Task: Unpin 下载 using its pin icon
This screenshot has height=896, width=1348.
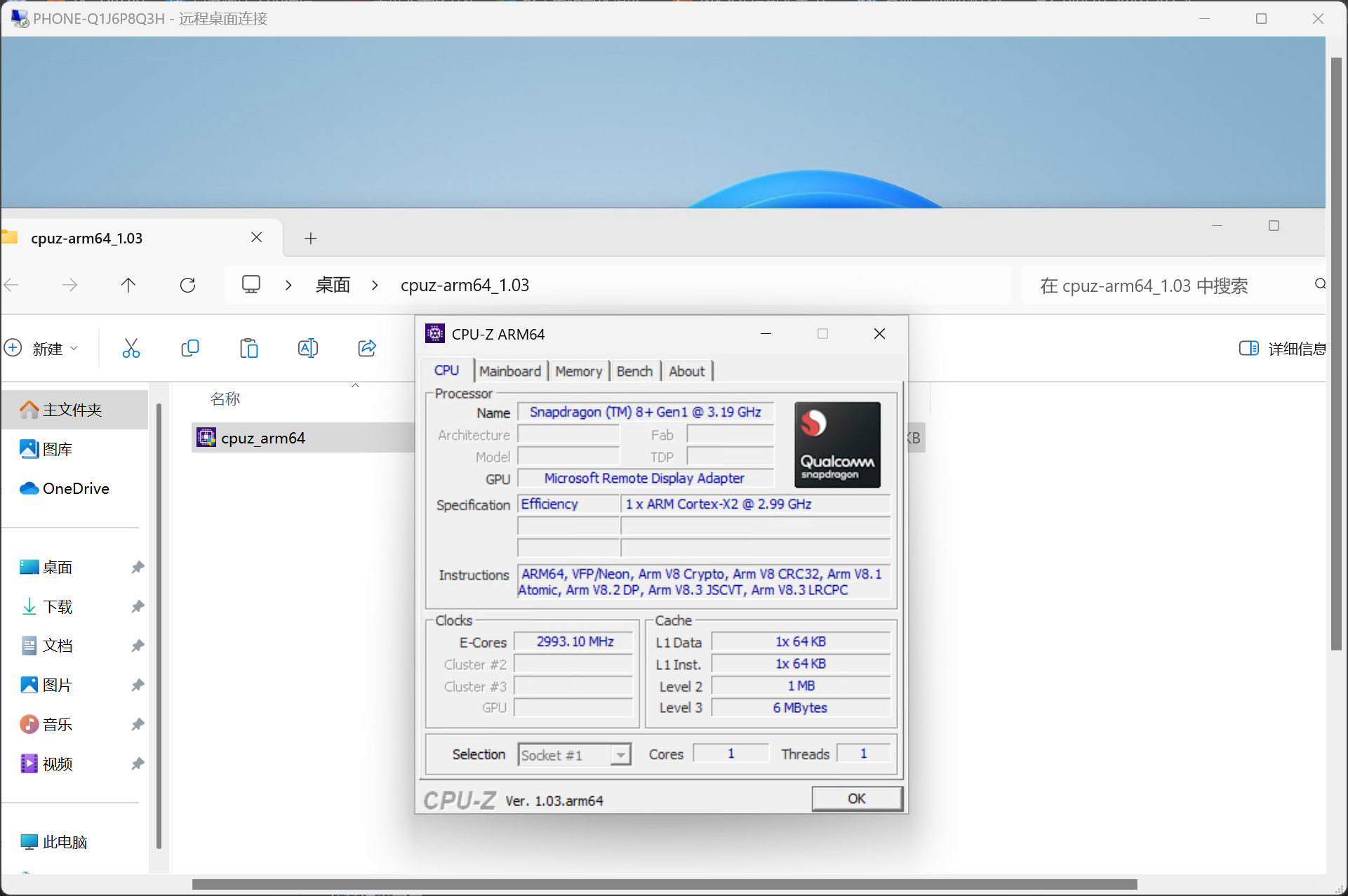Action: click(x=138, y=606)
